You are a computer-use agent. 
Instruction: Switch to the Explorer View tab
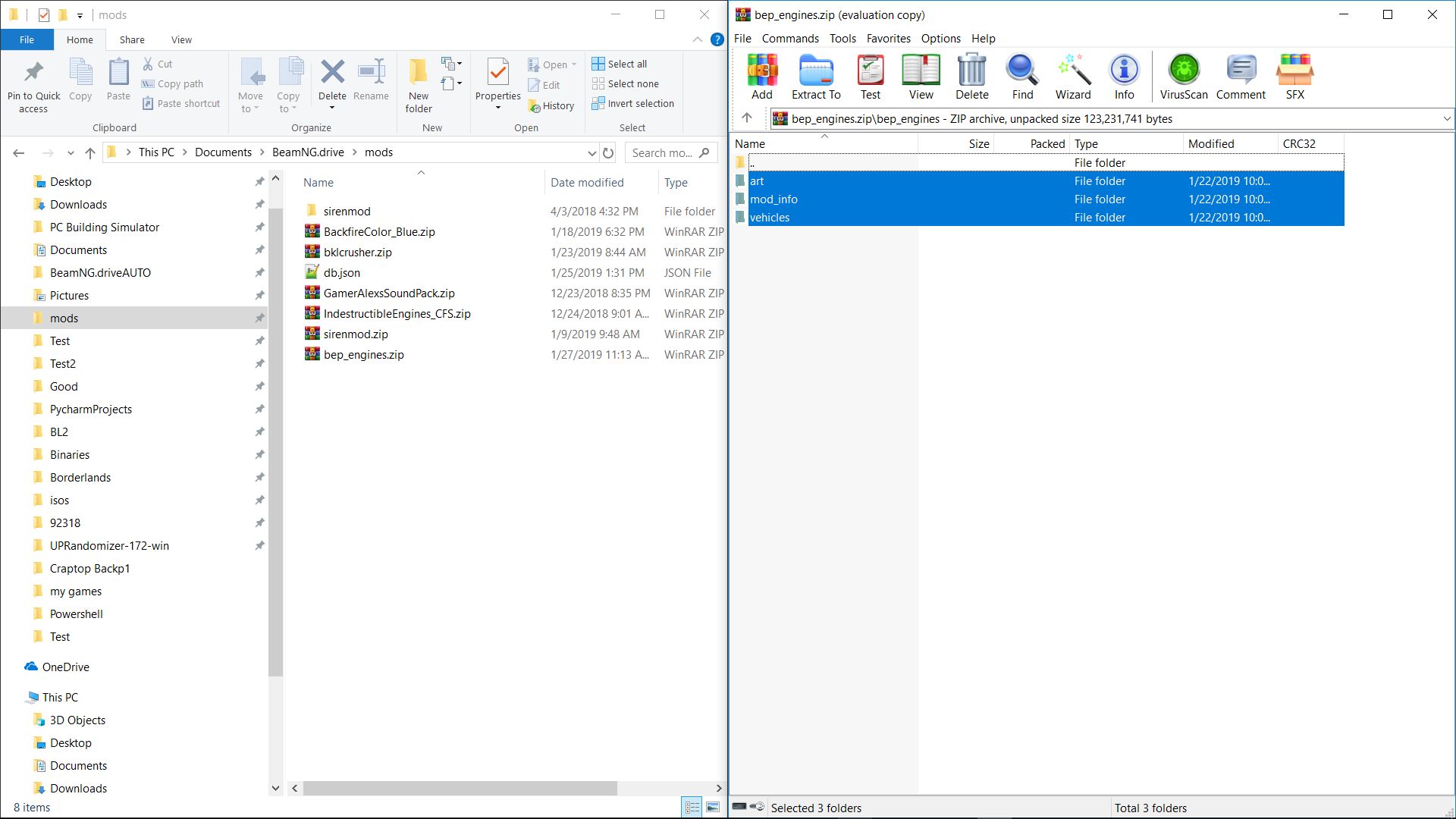click(x=181, y=39)
